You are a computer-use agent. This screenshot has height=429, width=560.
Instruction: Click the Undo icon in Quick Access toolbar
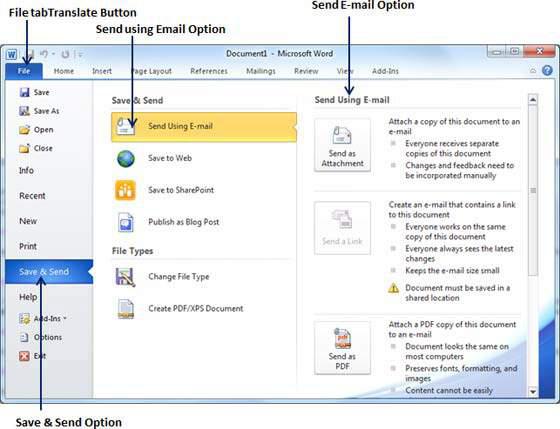tap(44, 54)
